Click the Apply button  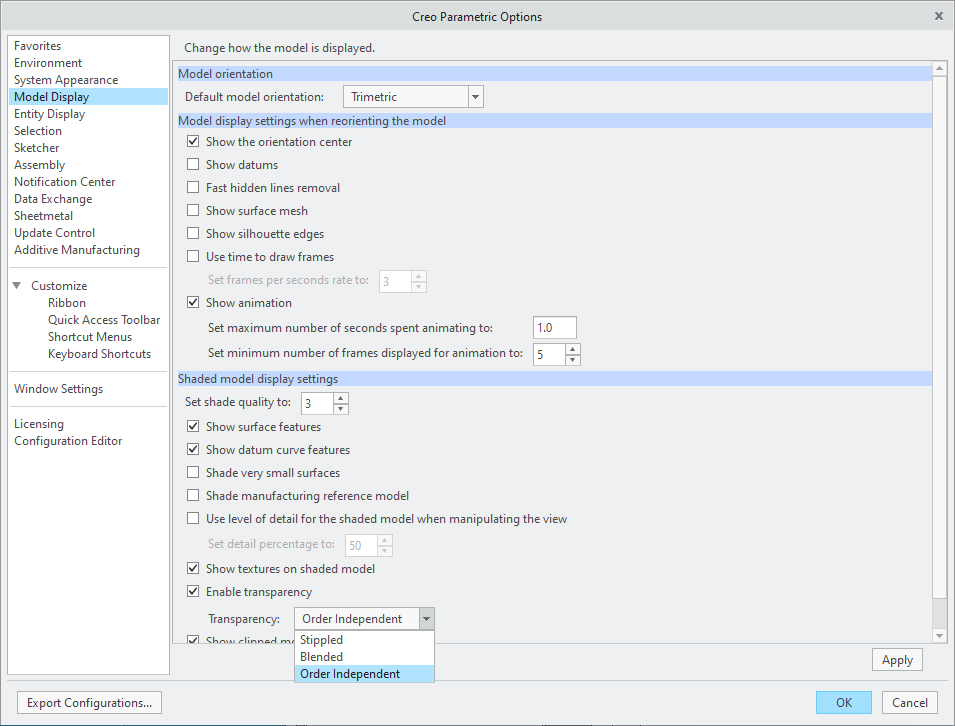(897, 660)
